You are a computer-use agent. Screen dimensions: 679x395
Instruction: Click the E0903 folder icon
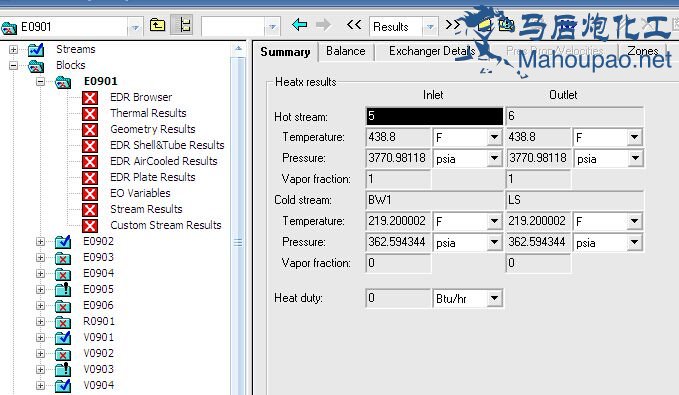click(x=63, y=258)
